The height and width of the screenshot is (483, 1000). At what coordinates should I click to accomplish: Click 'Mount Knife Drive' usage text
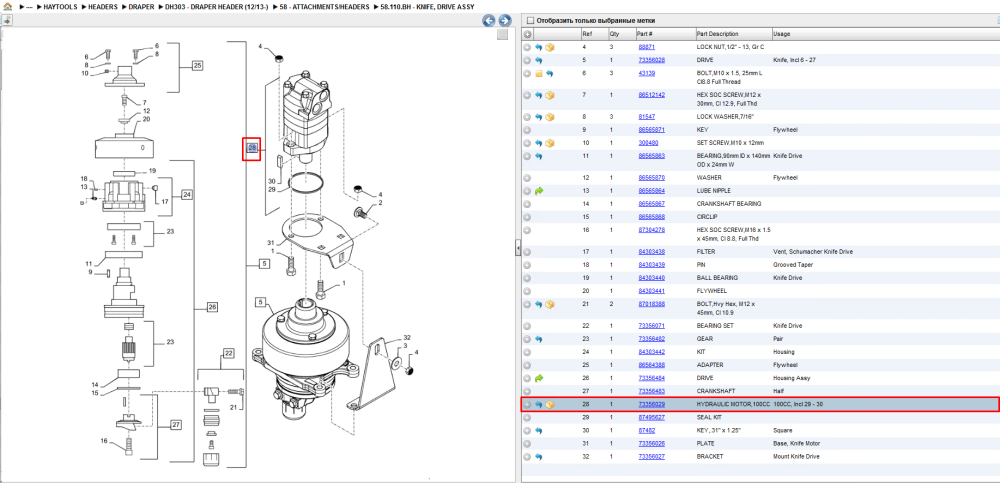(796, 457)
